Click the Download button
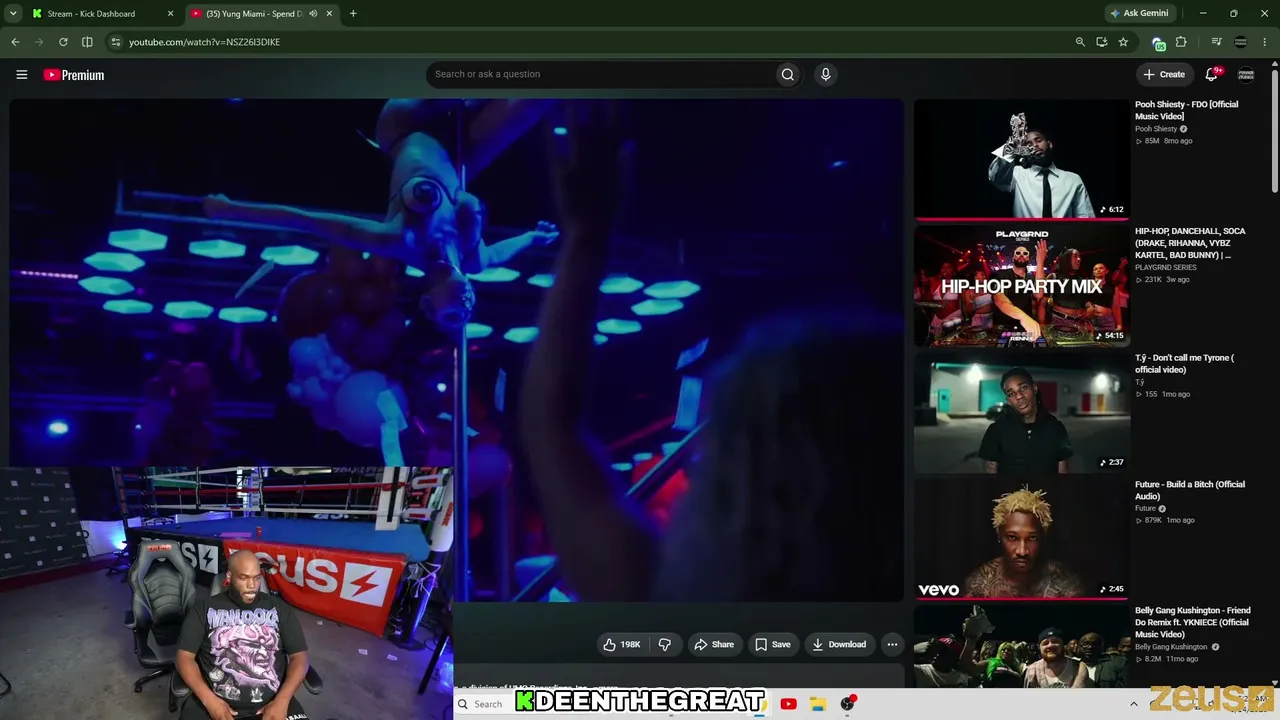This screenshot has height=720, width=1280. 839,644
